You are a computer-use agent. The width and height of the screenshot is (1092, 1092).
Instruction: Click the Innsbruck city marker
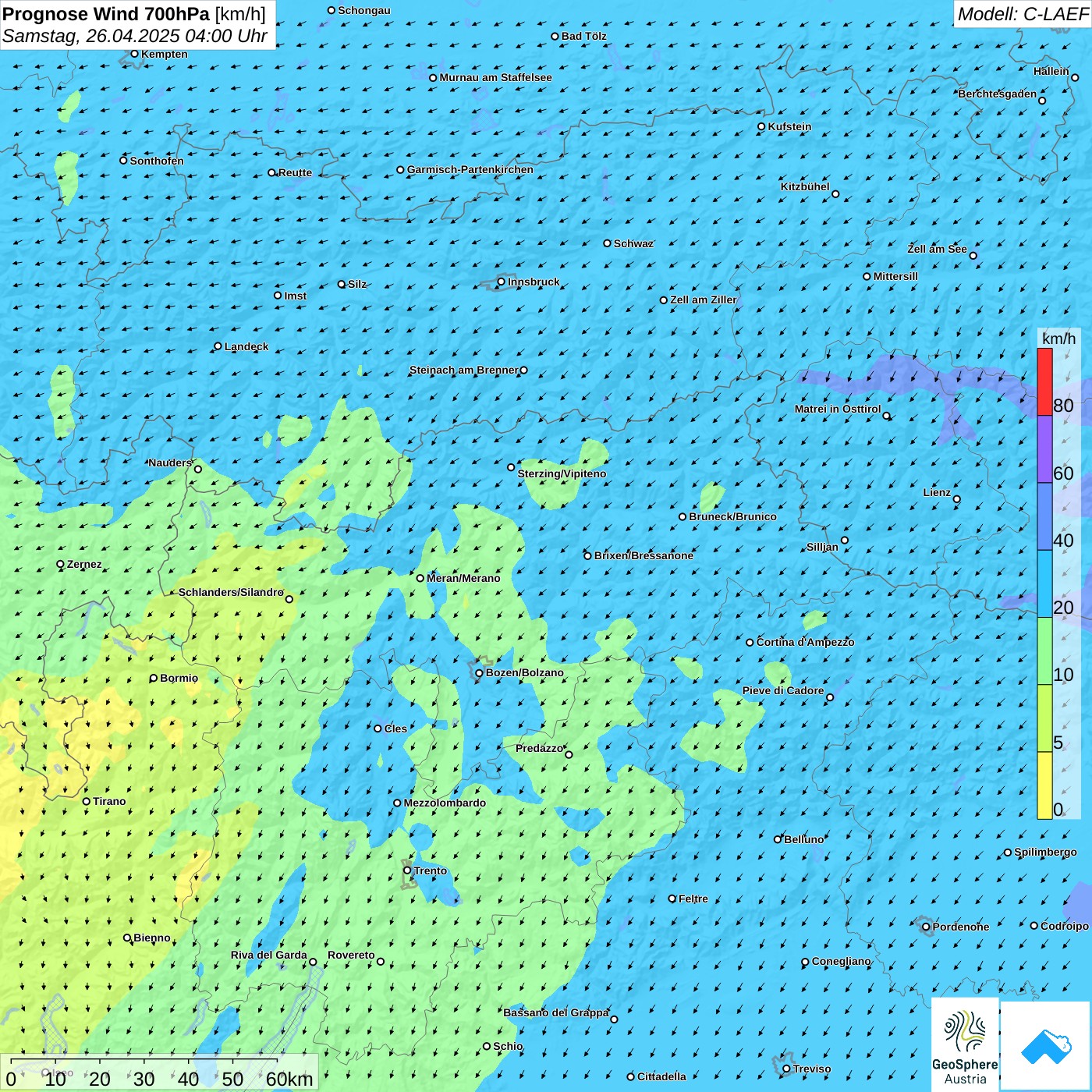502,282
